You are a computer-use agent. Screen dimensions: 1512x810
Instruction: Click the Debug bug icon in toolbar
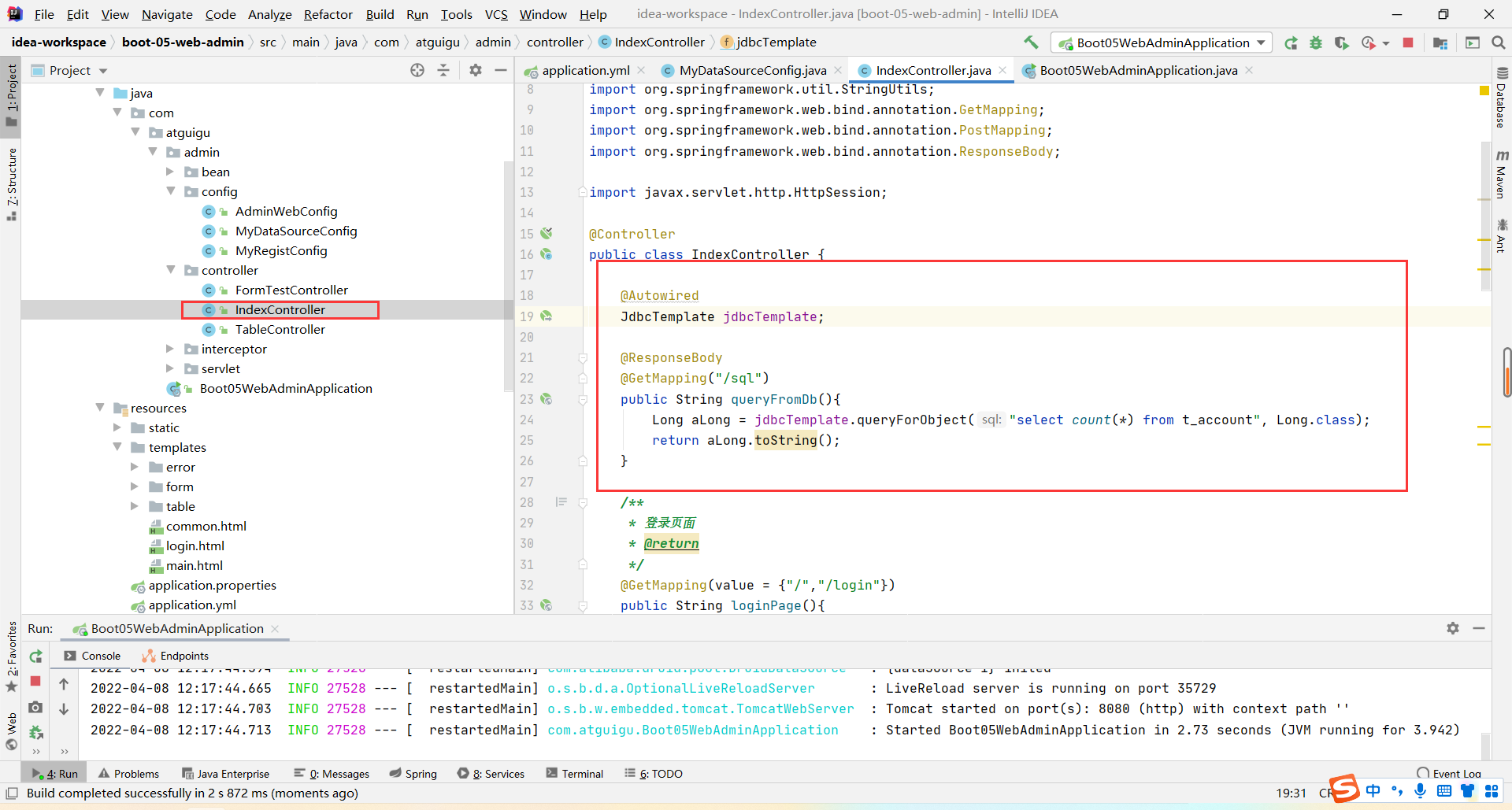point(1316,43)
